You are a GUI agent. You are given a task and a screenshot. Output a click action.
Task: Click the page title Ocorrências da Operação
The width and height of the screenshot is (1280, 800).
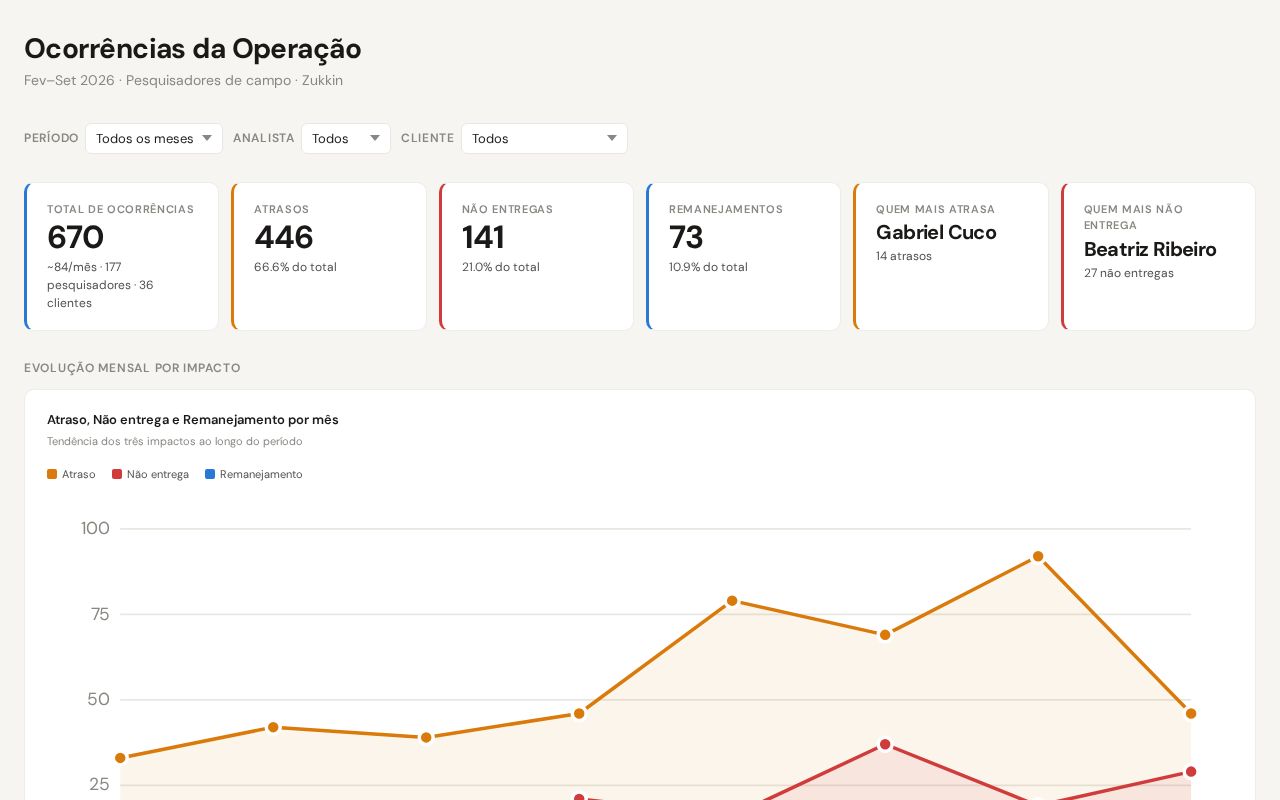pos(192,48)
